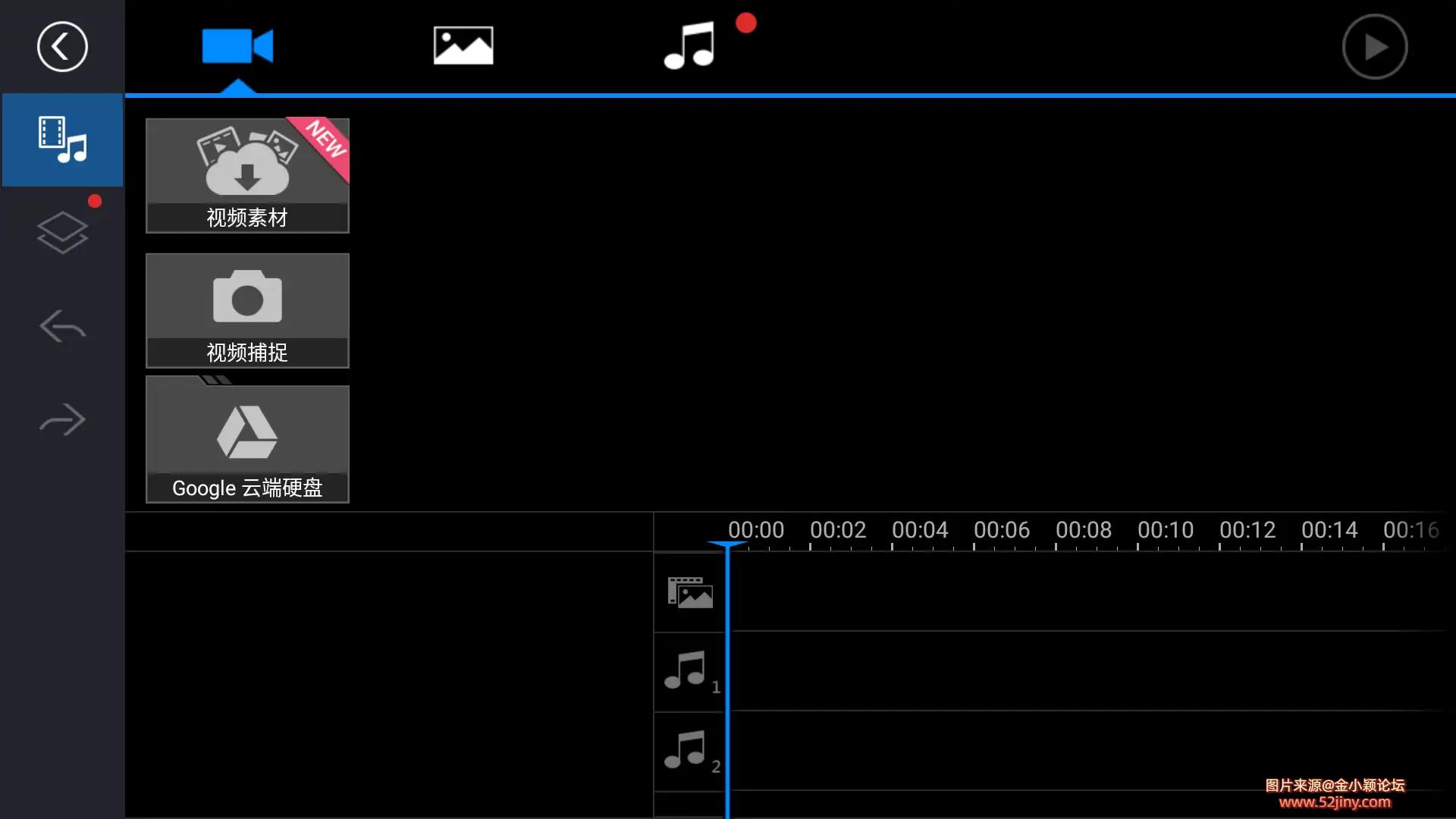Screen dimensions: 1456x819
Task: Redo the last edit
Action: click(62, 419)
